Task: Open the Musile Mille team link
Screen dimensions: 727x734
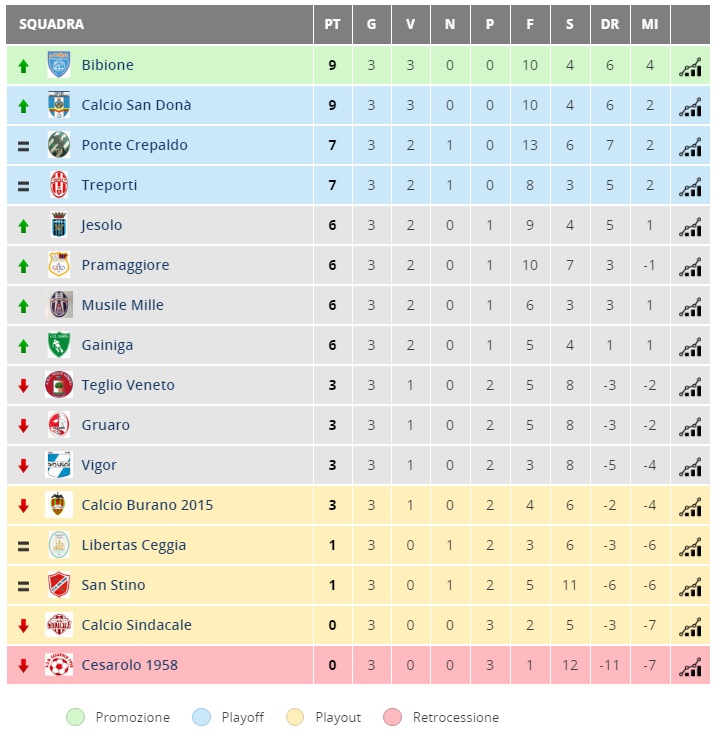Action: [123, 305]
